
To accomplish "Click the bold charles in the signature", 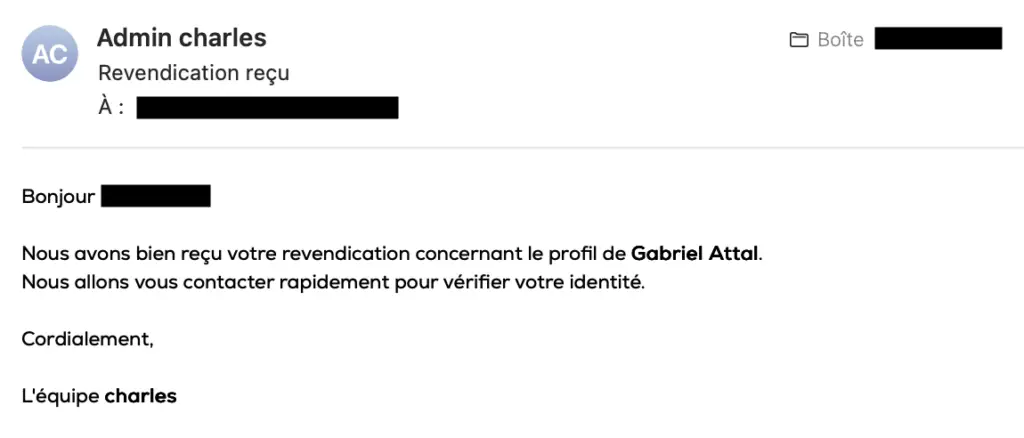I will pyautogui.click(x=140, y=396).
